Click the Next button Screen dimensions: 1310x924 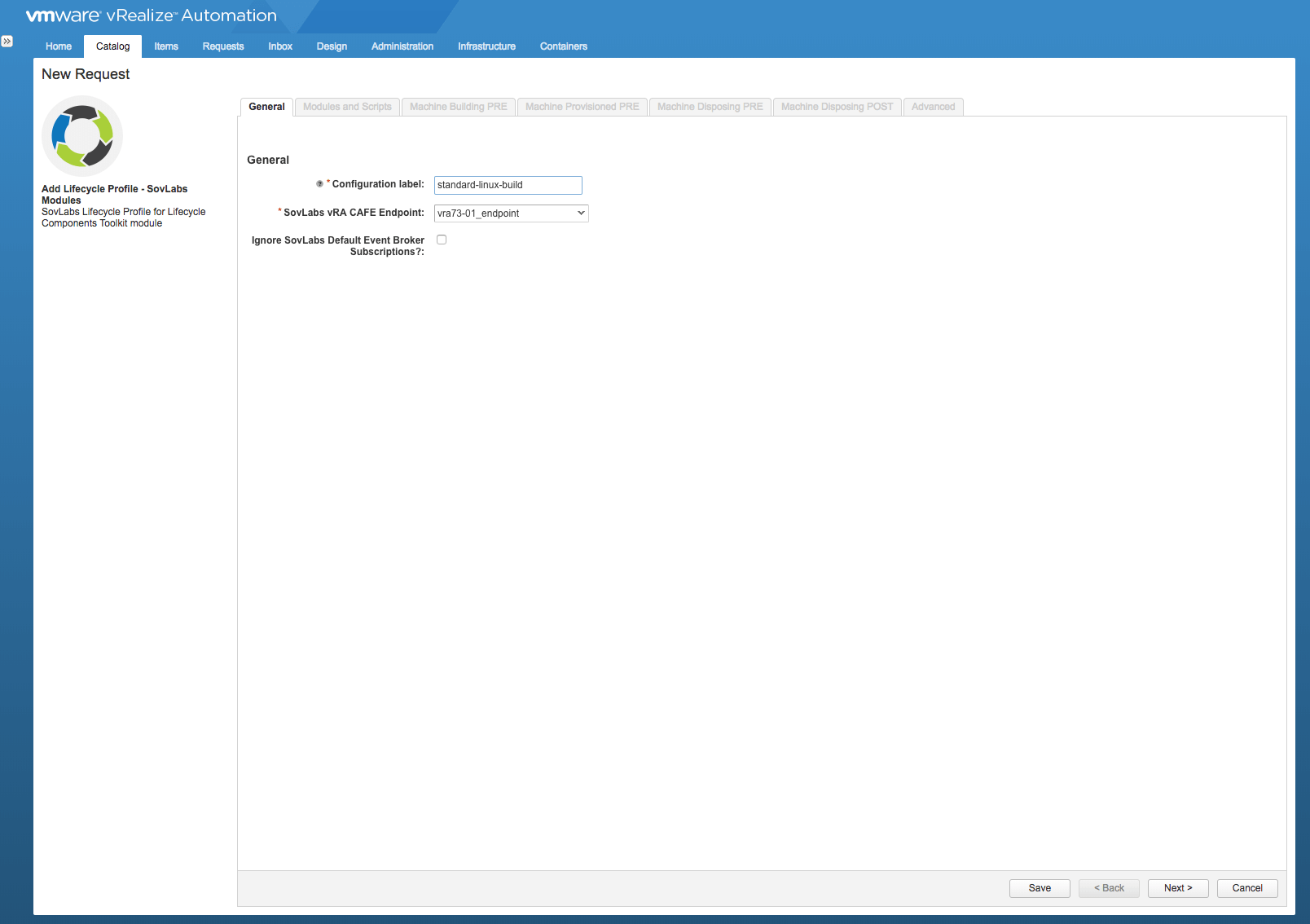coord(1177,888)
